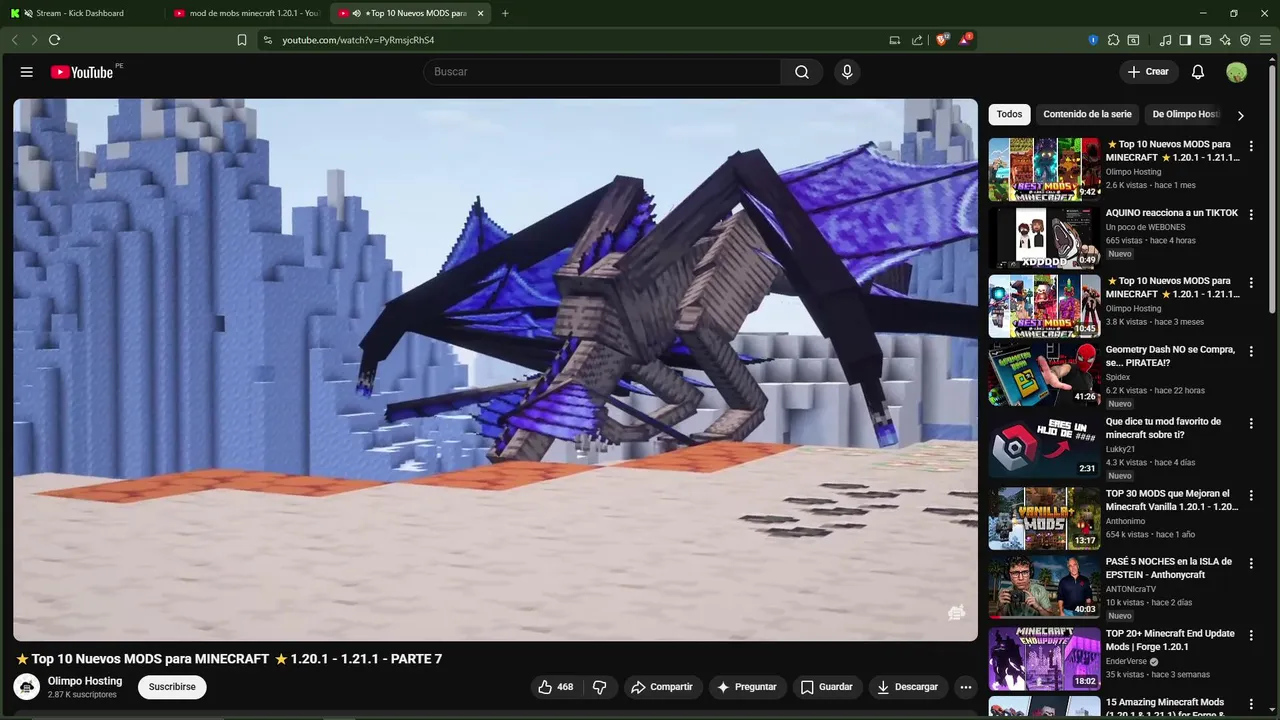Click the search magnifier button
The image size is (1280, 720).
point(802,72)
